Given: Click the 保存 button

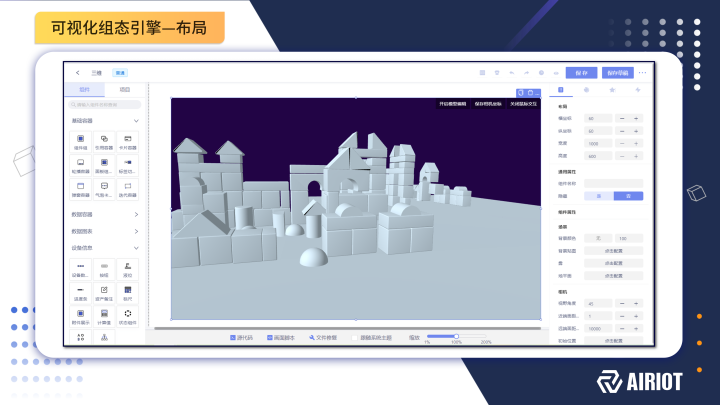Looking at the screenshot, I should point(581,73).
